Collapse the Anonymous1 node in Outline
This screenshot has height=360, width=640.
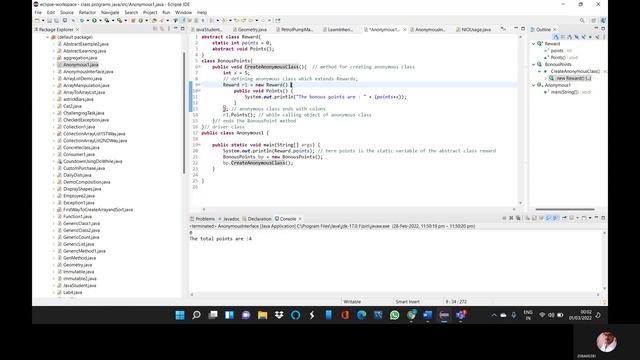tap(533, 85)
